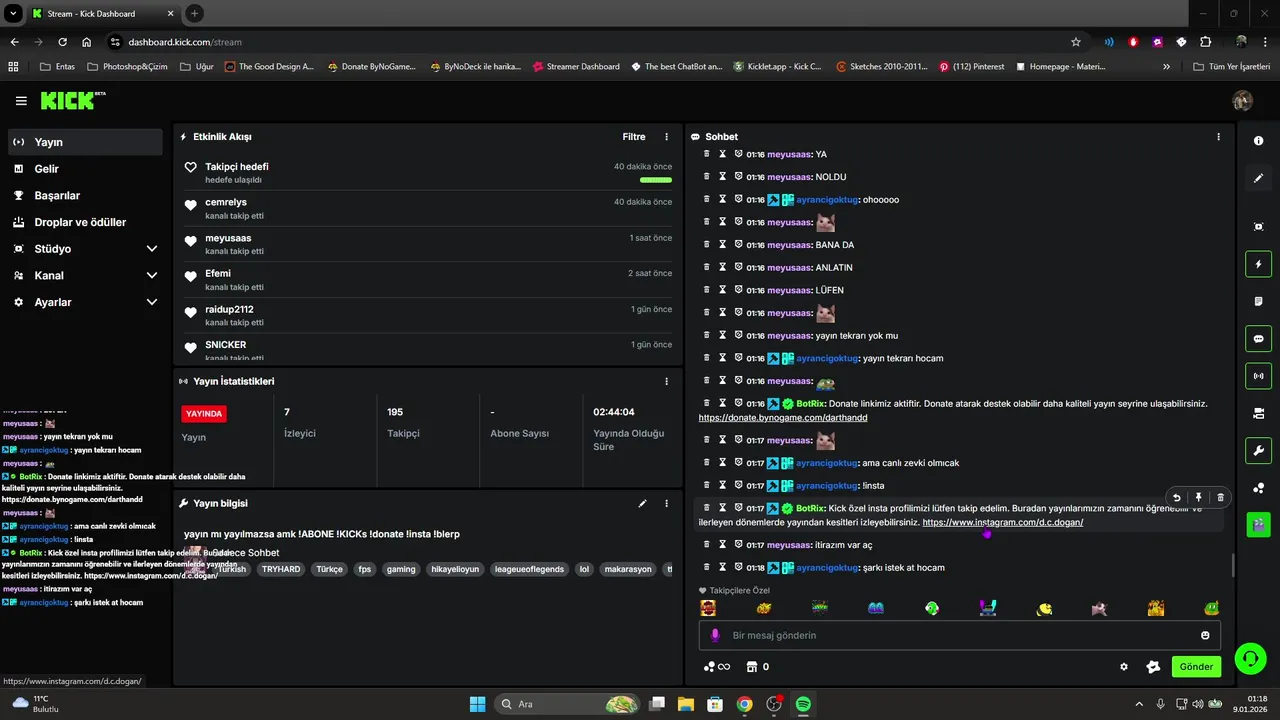Open raidup2112 follower entry
Image resolution: width=1280 pixels, height=720 pixels.
[428, 315]
